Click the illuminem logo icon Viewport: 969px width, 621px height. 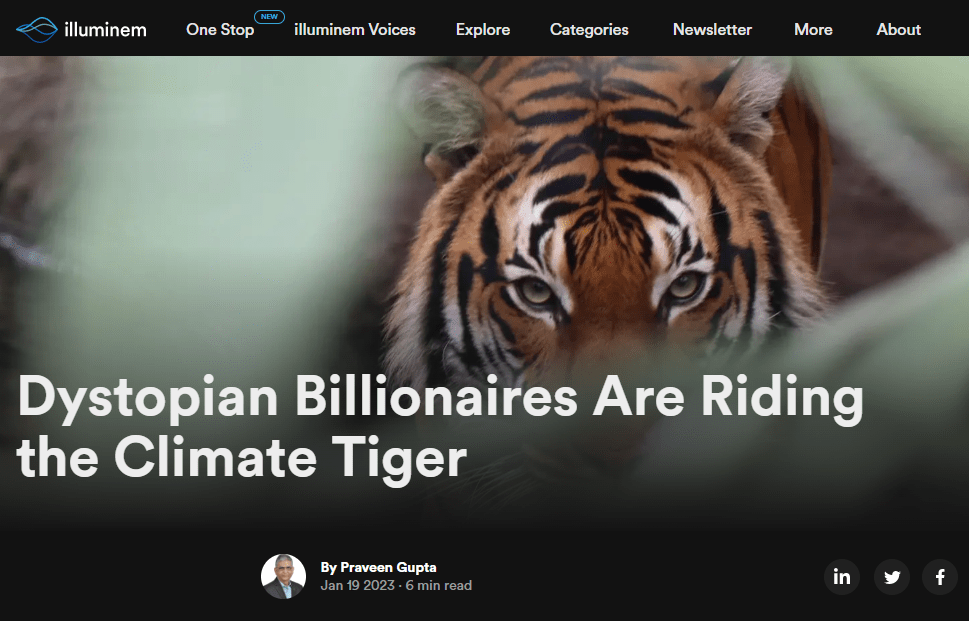pos(37,30)
